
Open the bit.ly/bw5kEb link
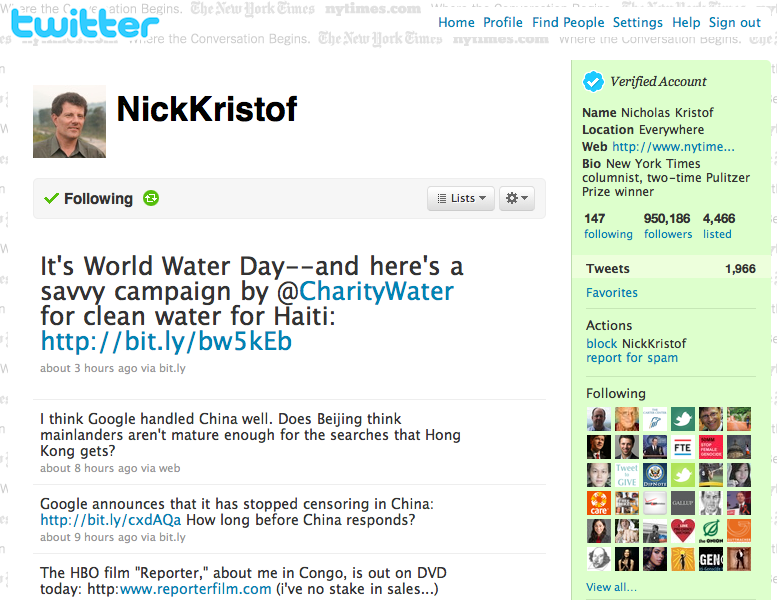[166, 341]
